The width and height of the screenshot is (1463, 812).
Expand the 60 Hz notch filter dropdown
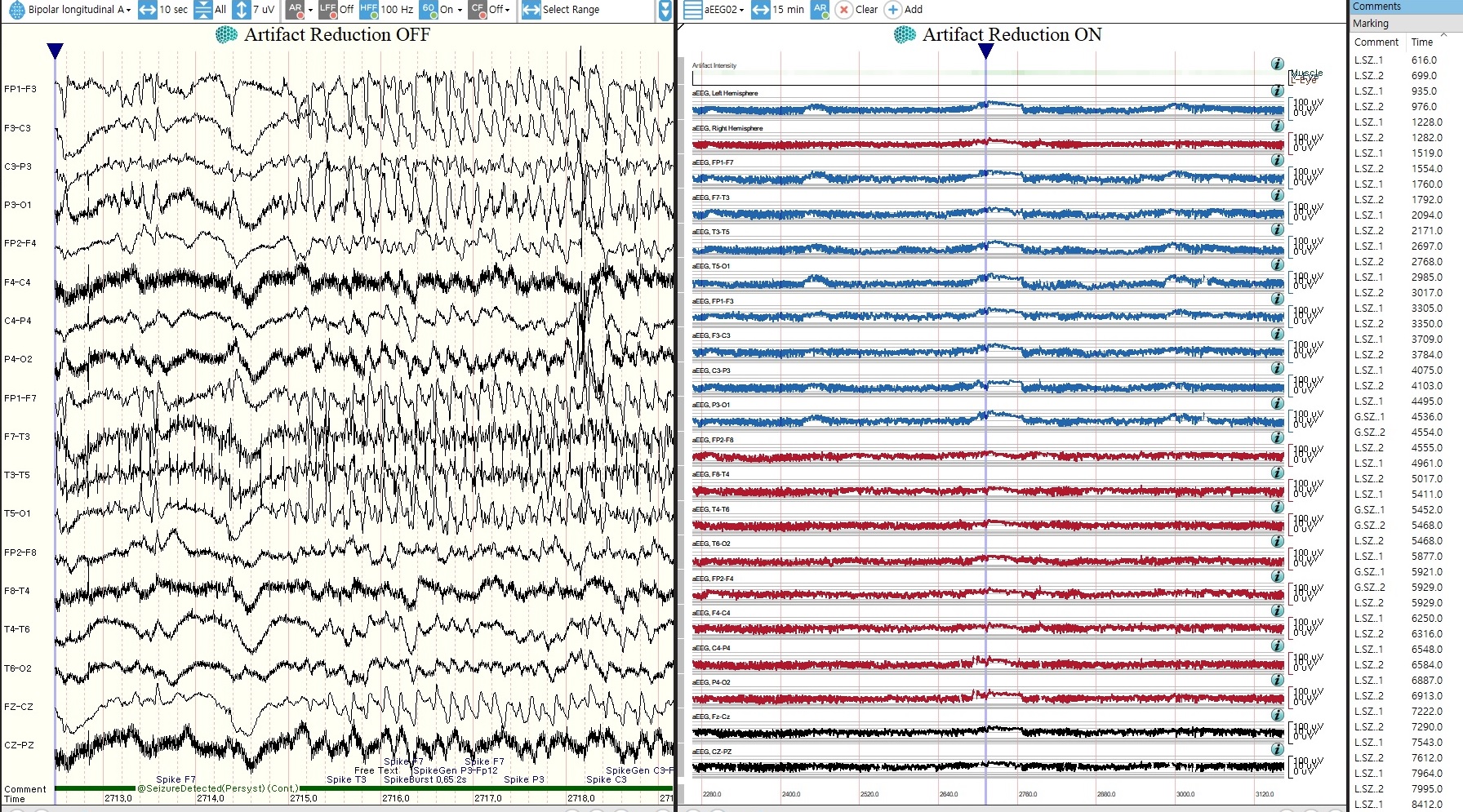460,11
